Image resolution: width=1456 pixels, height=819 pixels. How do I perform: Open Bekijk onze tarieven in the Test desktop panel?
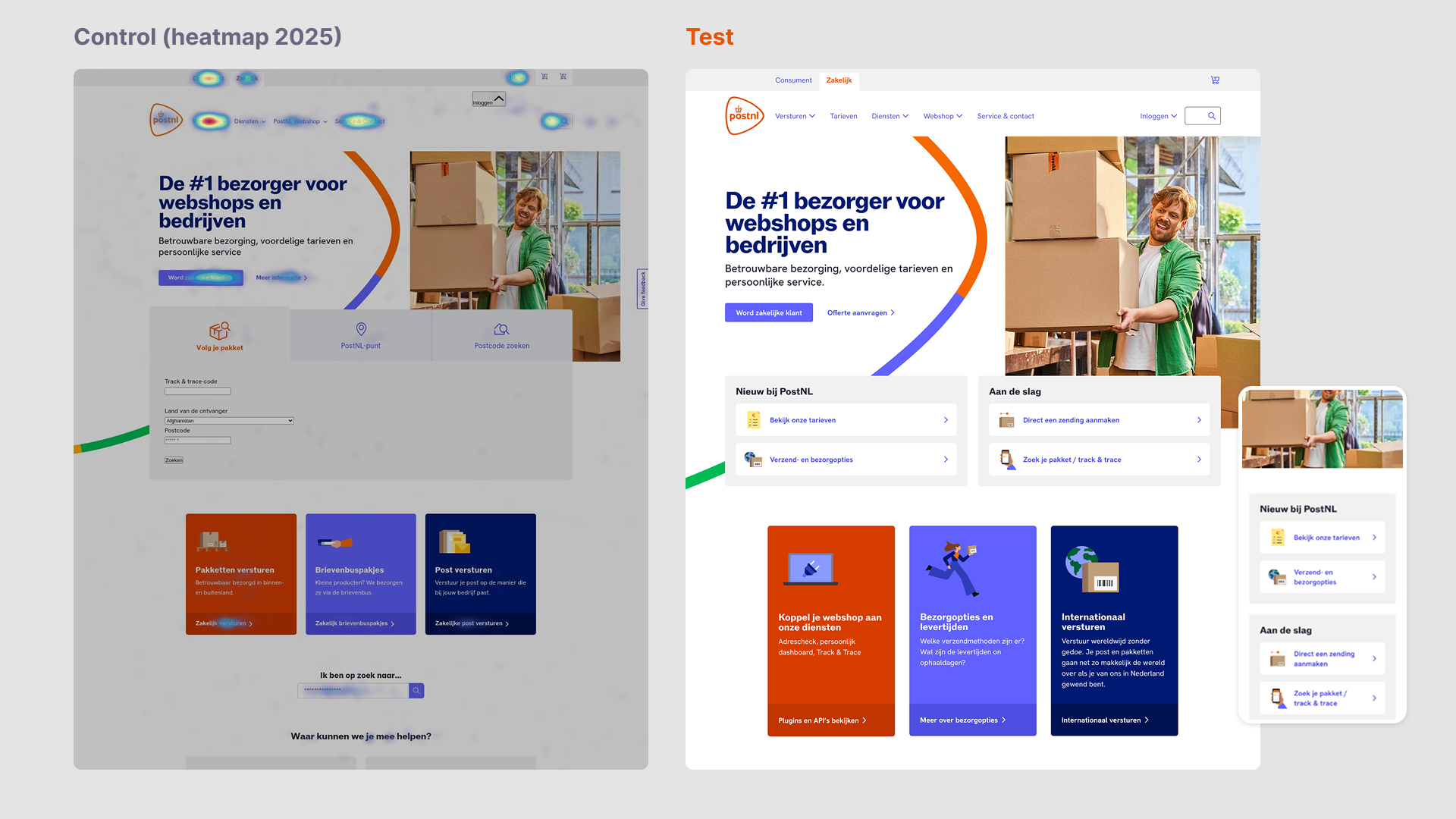846,420
